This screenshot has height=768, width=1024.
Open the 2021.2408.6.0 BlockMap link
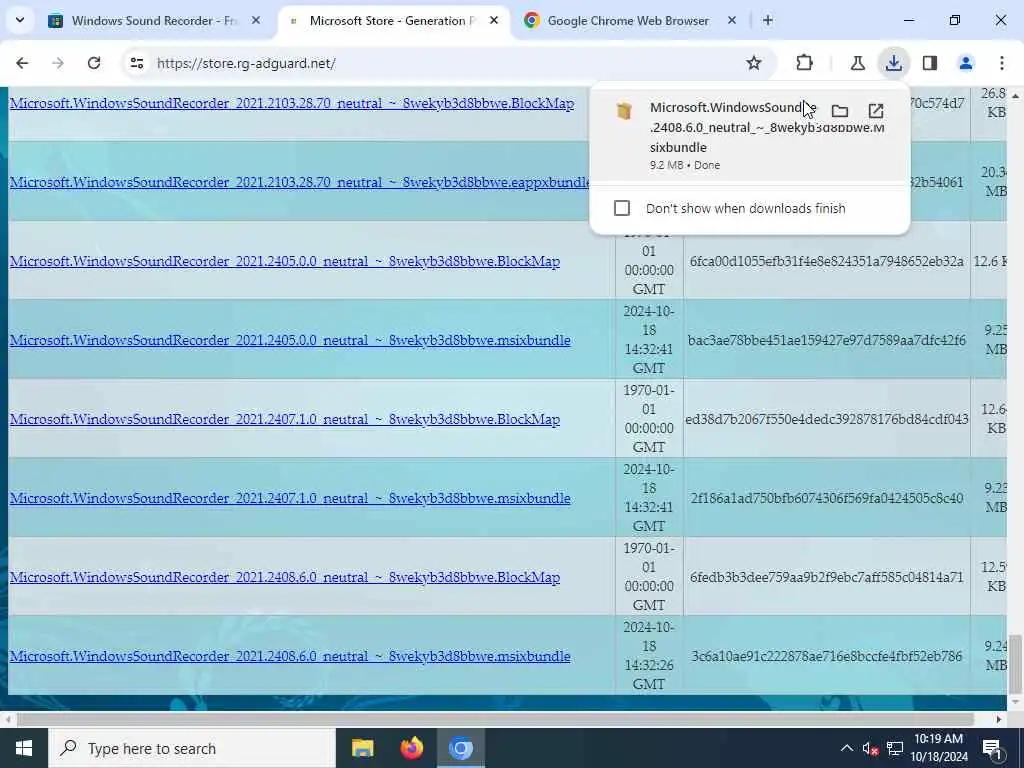(285, 577)
